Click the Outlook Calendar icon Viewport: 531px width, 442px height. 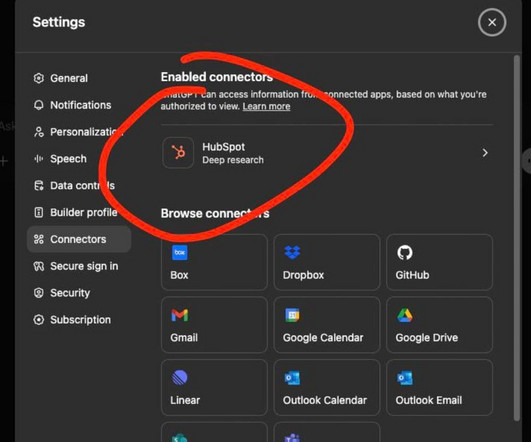[292, 378]
